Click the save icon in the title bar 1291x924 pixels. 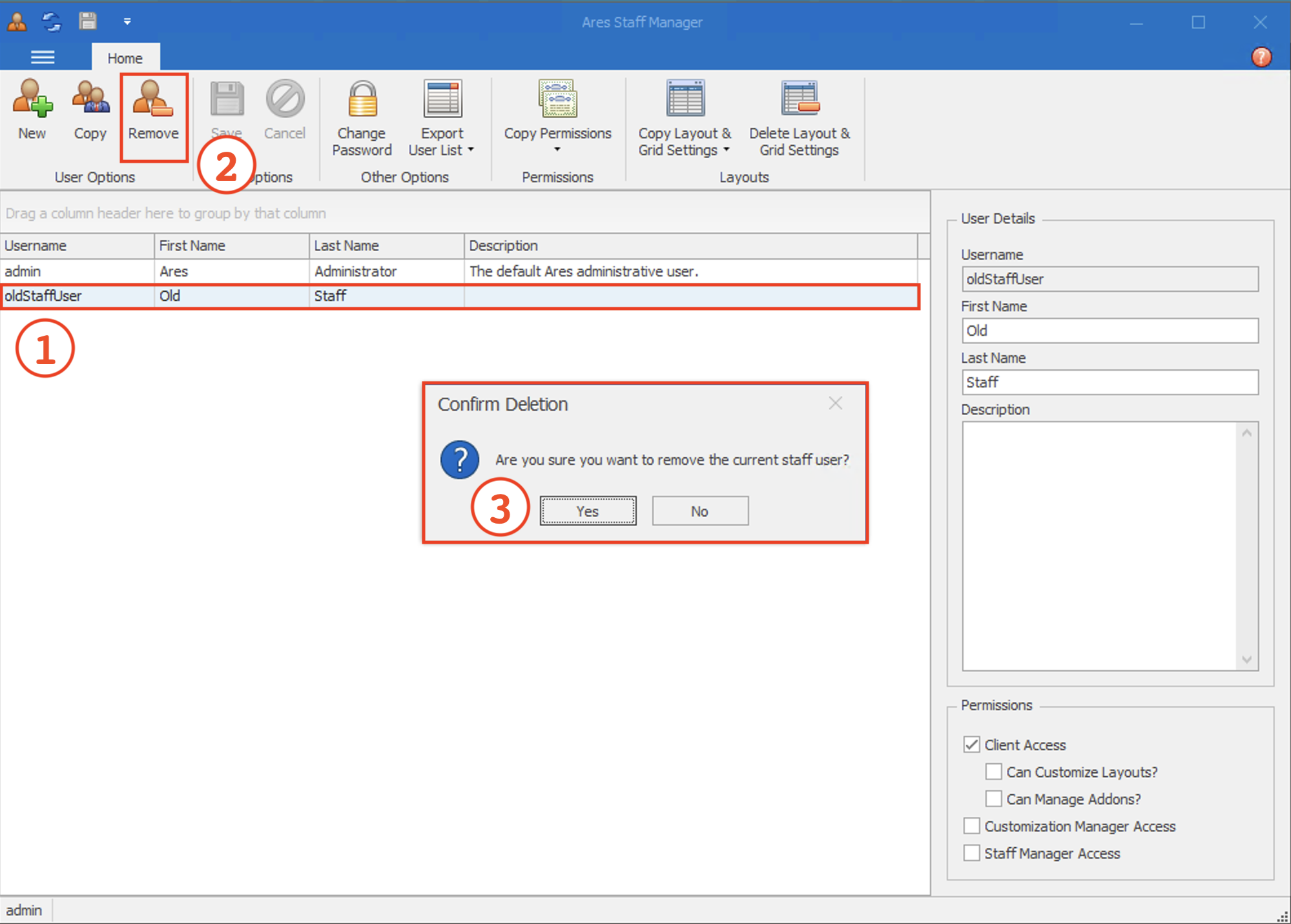(88, 21)
